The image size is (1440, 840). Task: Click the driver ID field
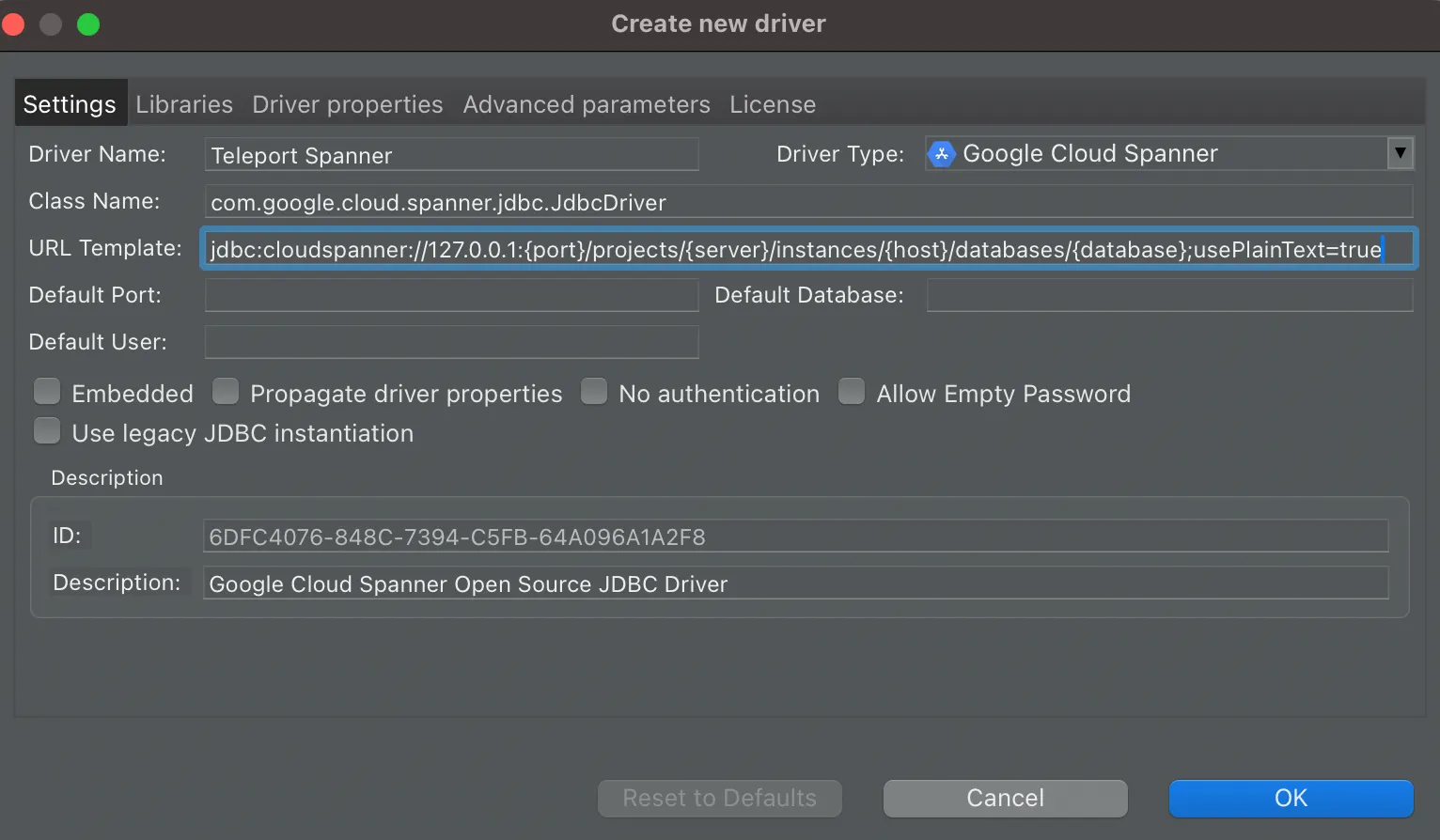click(x=795, y=537)
